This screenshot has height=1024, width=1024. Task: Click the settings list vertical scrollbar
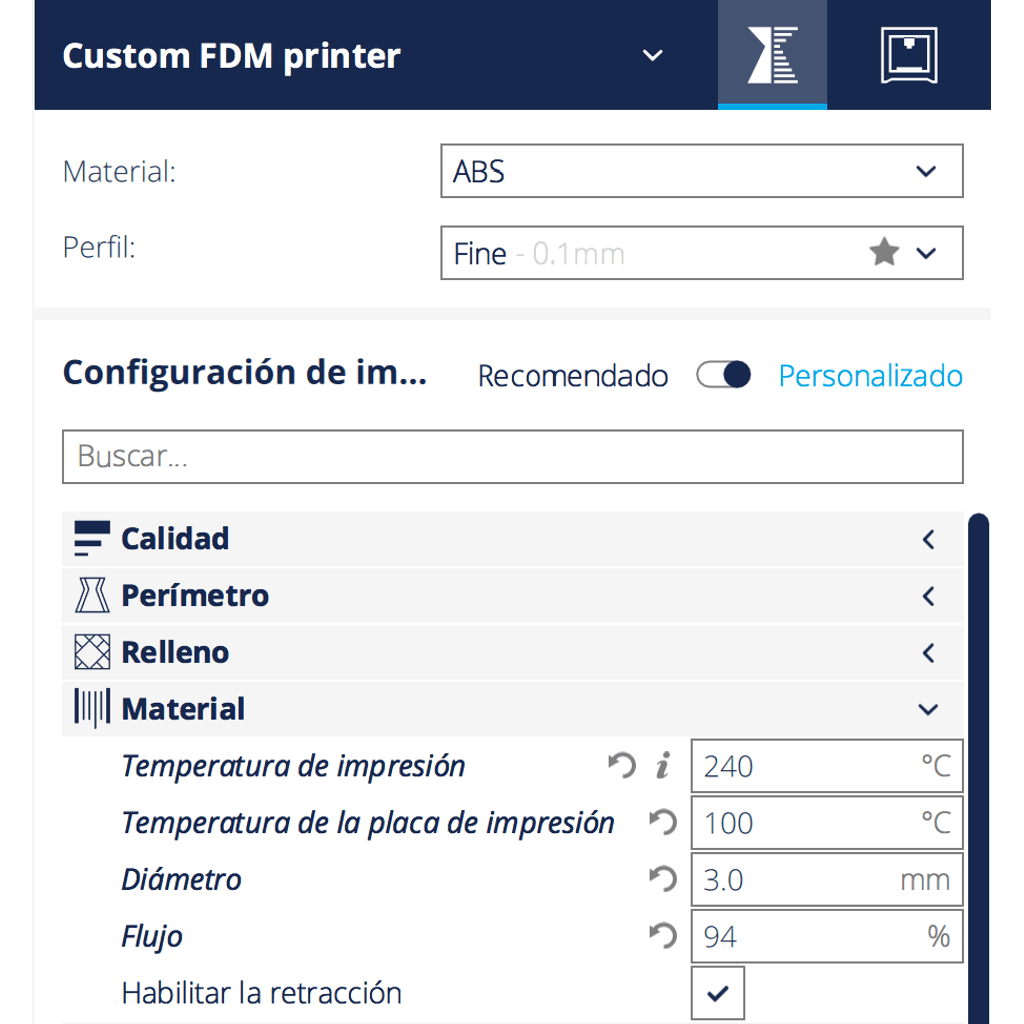978,768
